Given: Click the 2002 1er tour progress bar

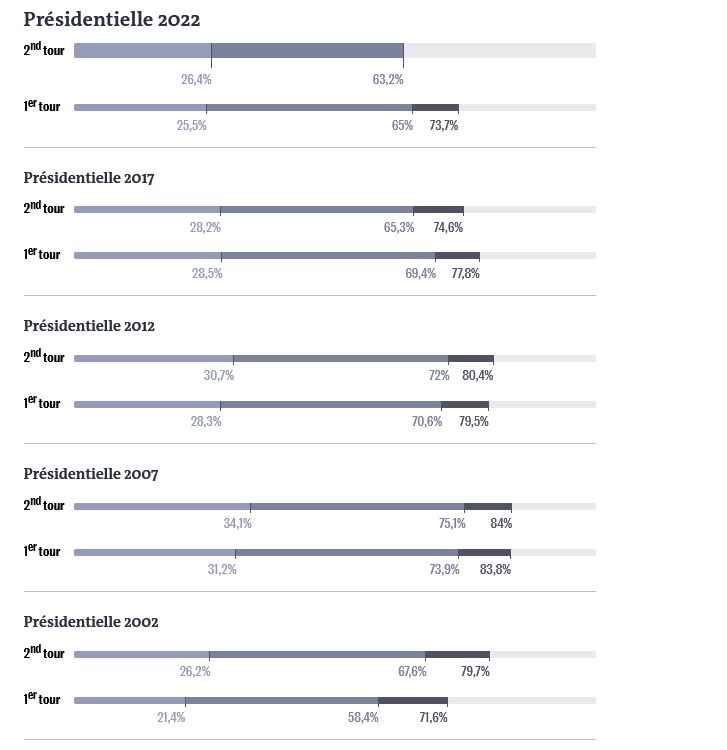Looking at the screenshot, I should (x=334, y=700).
